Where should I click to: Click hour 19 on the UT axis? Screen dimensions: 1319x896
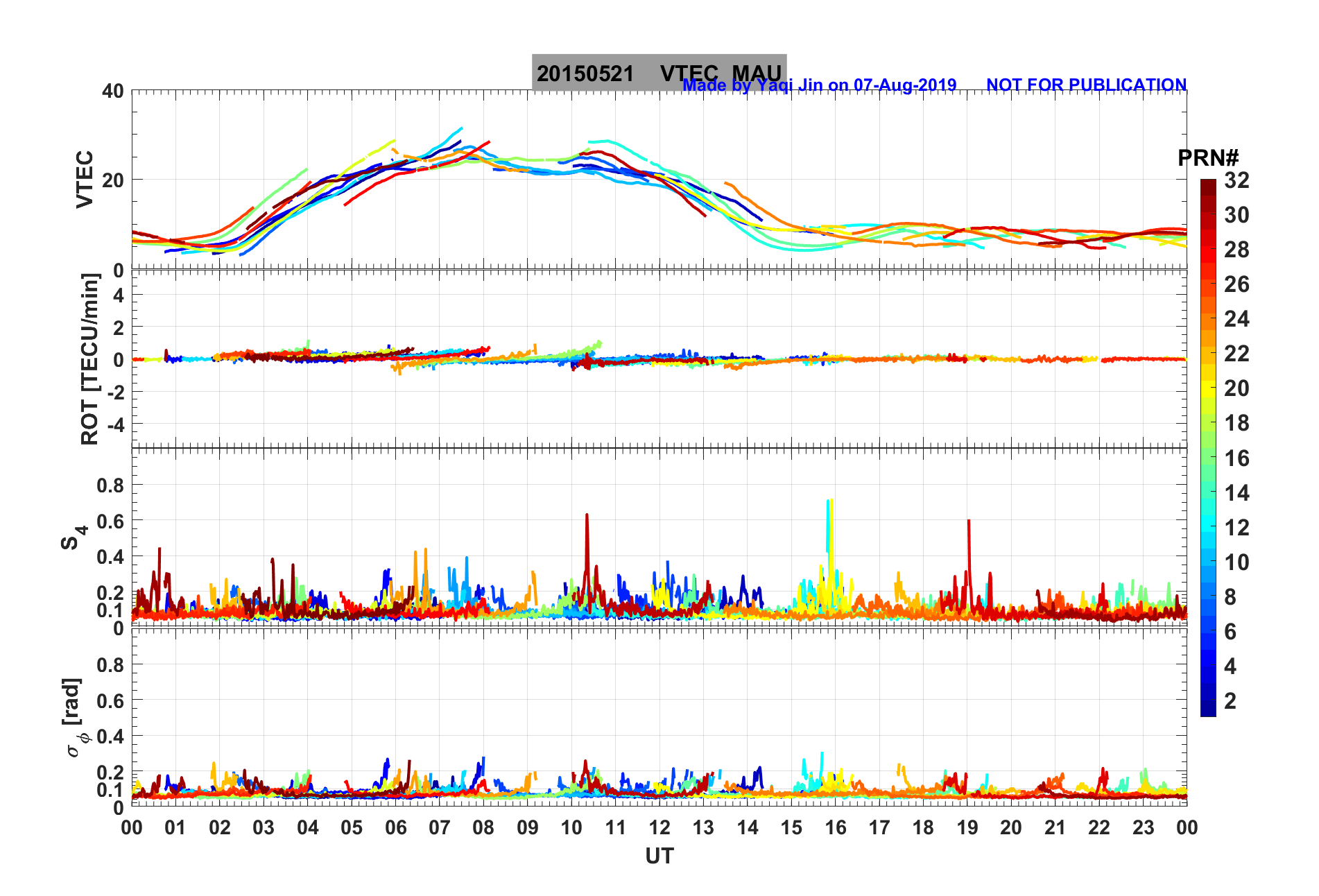[x=967, y=827]
